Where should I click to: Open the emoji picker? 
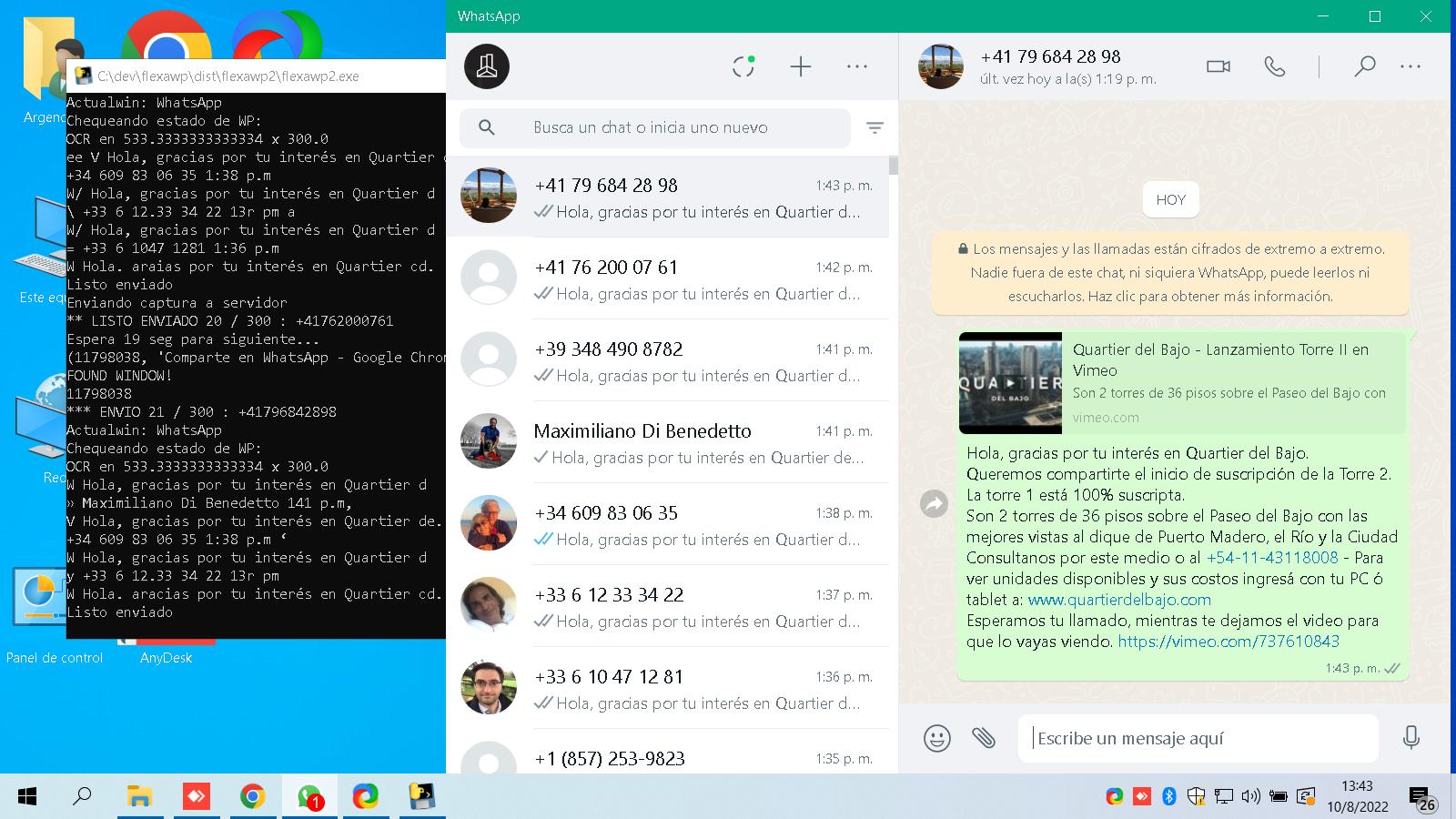937,737
